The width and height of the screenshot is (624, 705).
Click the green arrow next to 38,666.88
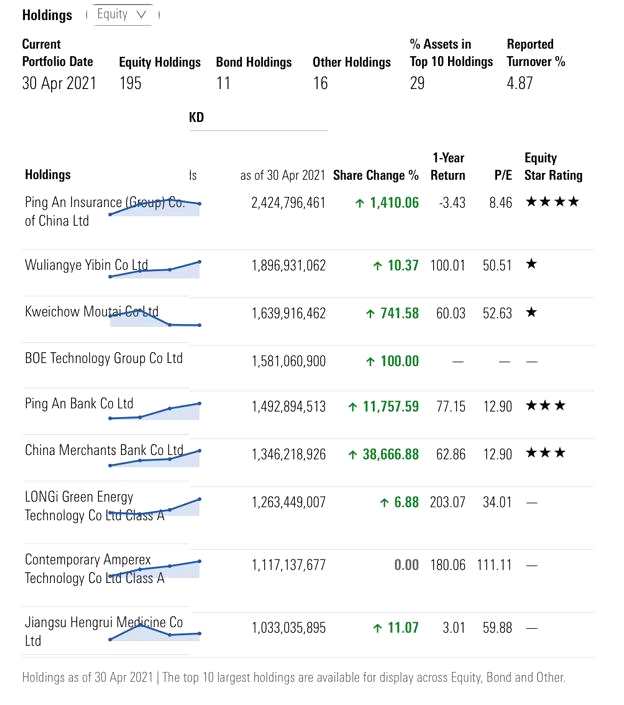tap(353, 455)
